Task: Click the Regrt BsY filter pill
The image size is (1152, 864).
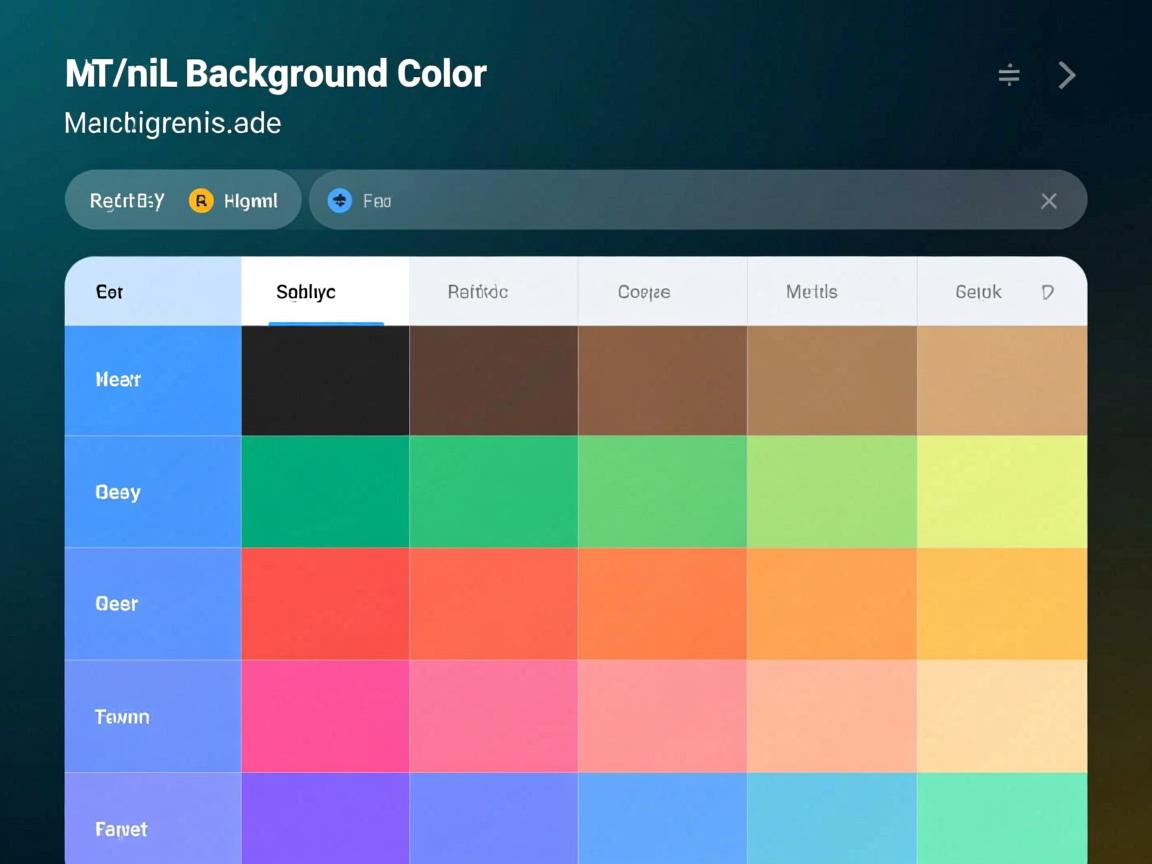Action: point(127,201)
